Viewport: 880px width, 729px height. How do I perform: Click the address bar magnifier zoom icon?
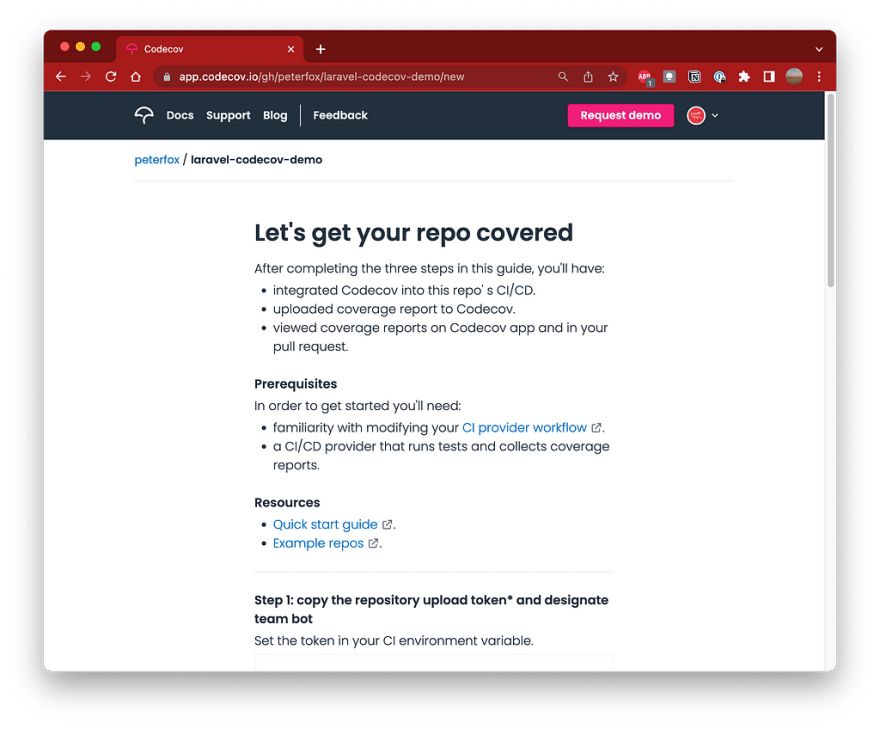(563, 77)
